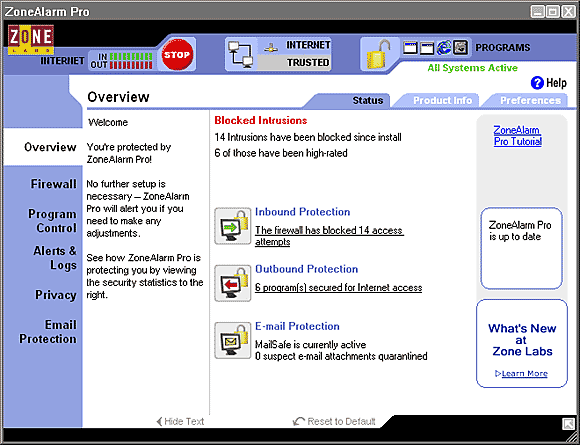Open the Privacy panel
The width and height of the screenshot is (580, 445).
click(x=56, y=295)
